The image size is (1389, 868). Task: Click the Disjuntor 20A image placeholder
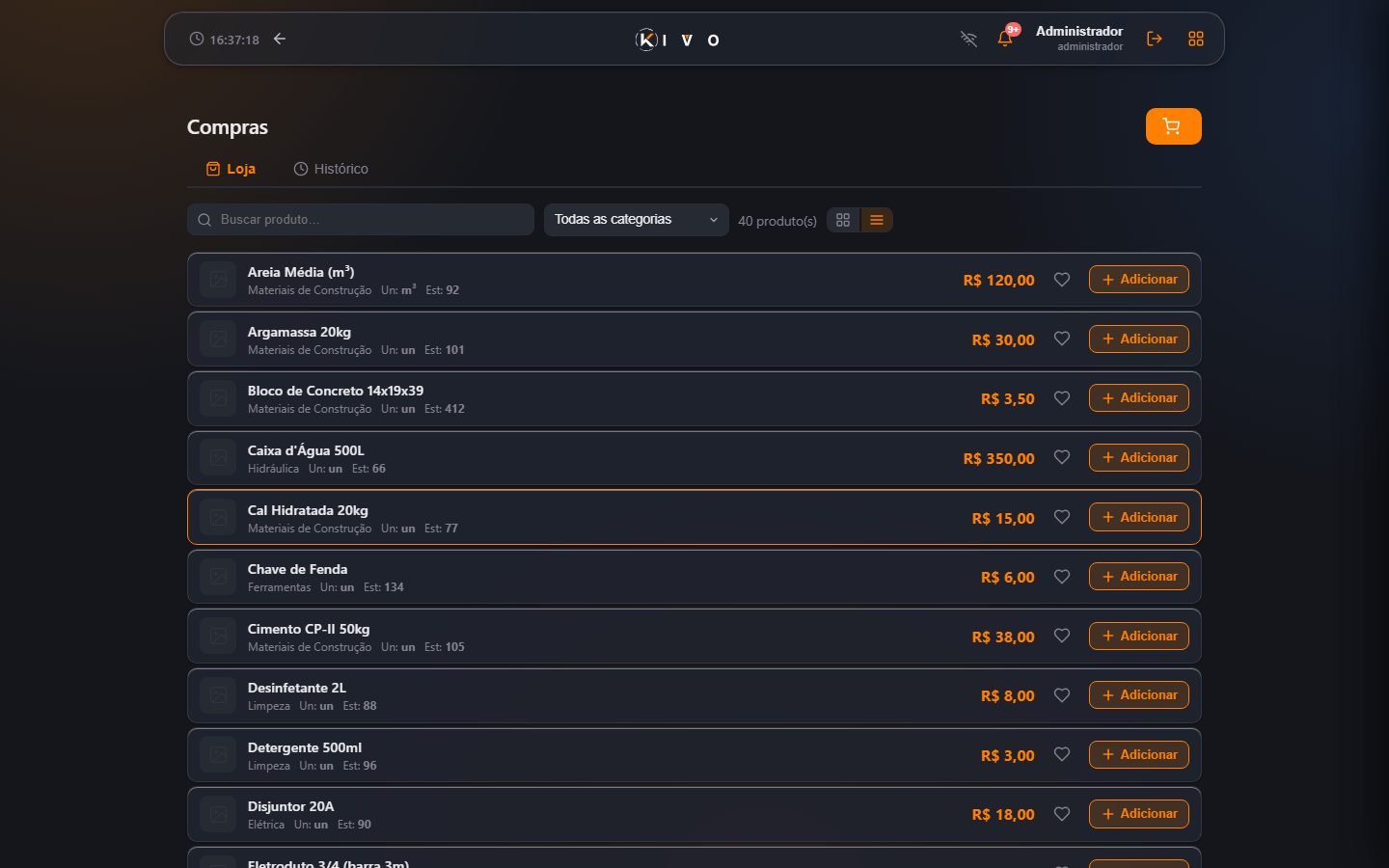[218, 814]
